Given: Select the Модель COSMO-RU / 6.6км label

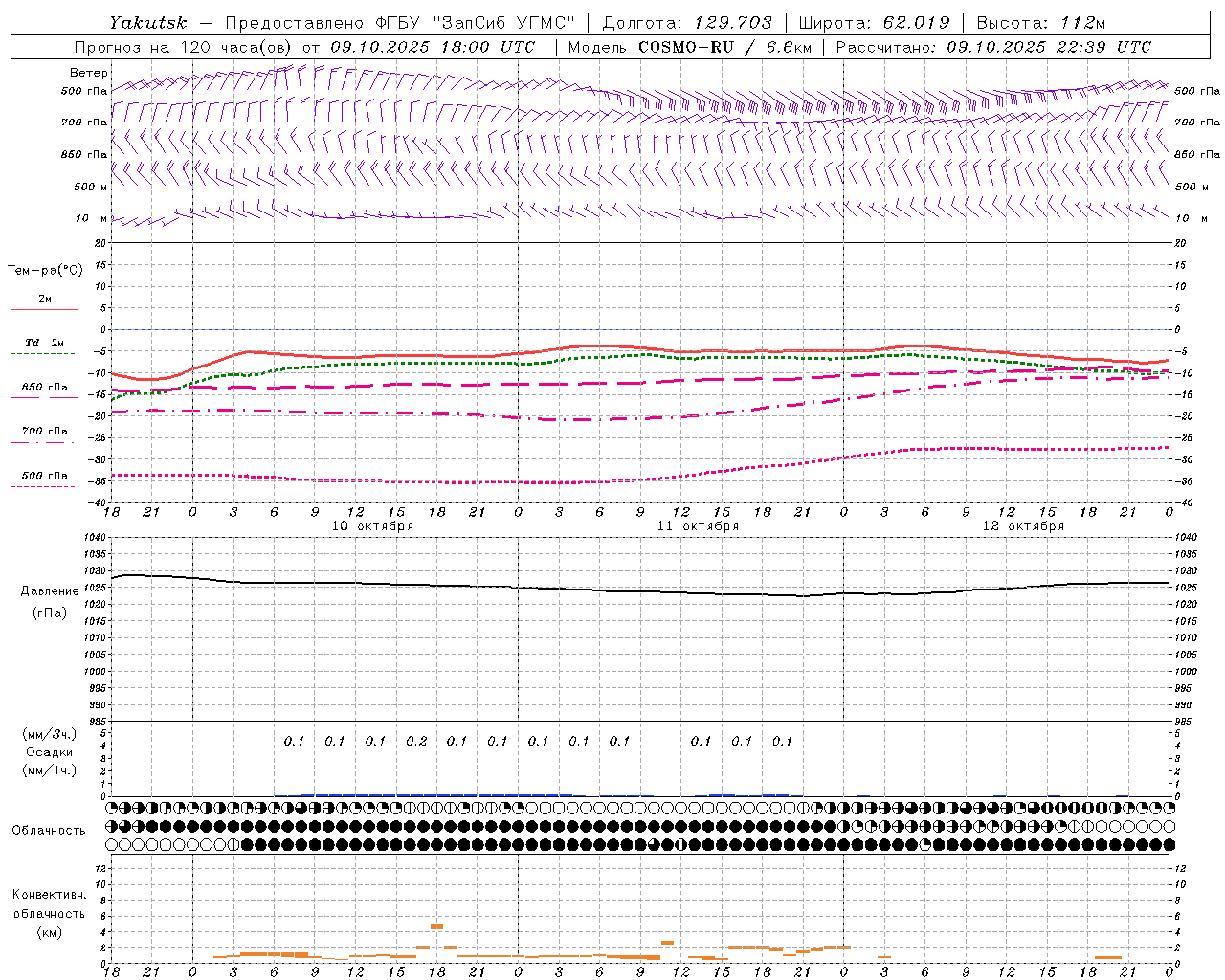Looking at the screenshot, I should (692, 47).
